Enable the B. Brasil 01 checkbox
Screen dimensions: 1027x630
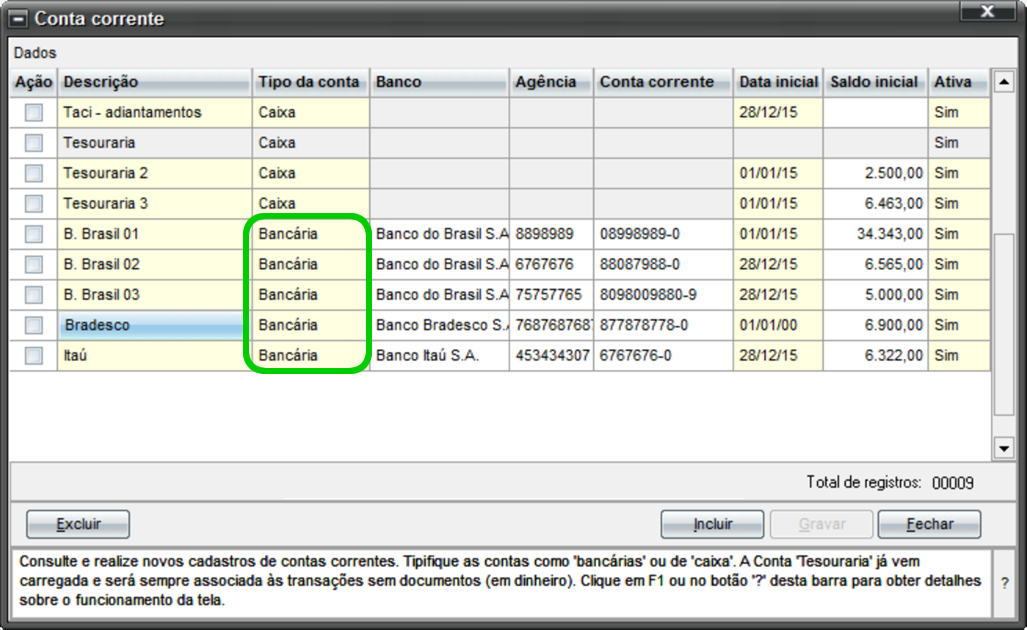click(x=33, y=234)
